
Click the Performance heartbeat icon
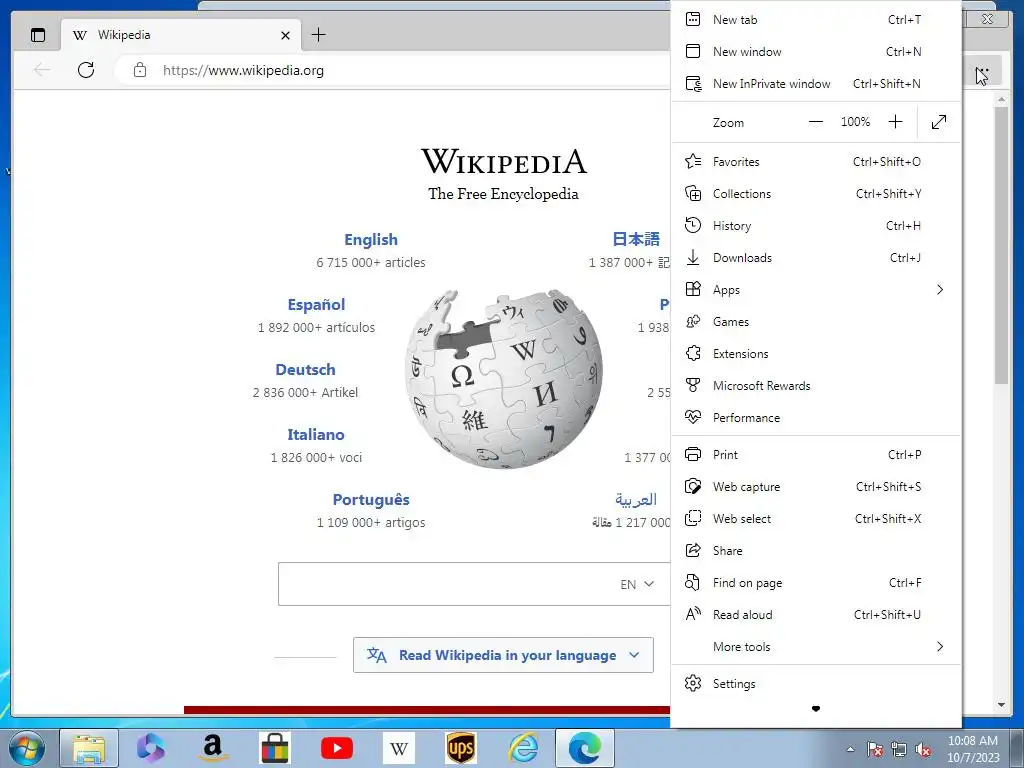tap(693, 417)
